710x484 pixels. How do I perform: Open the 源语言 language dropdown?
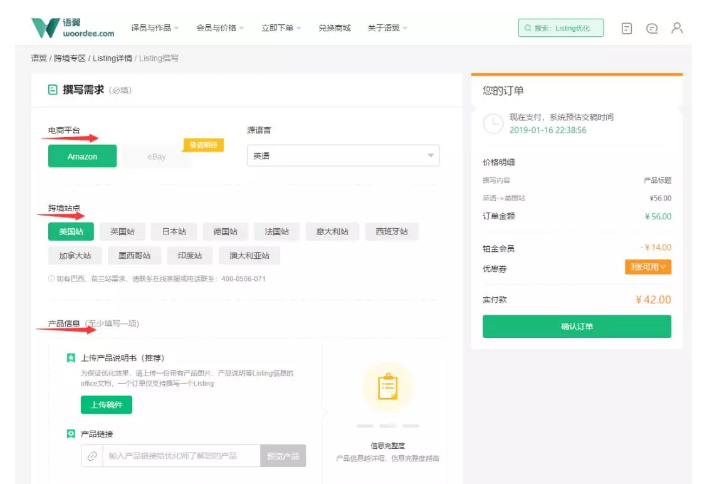click(343, 156)
